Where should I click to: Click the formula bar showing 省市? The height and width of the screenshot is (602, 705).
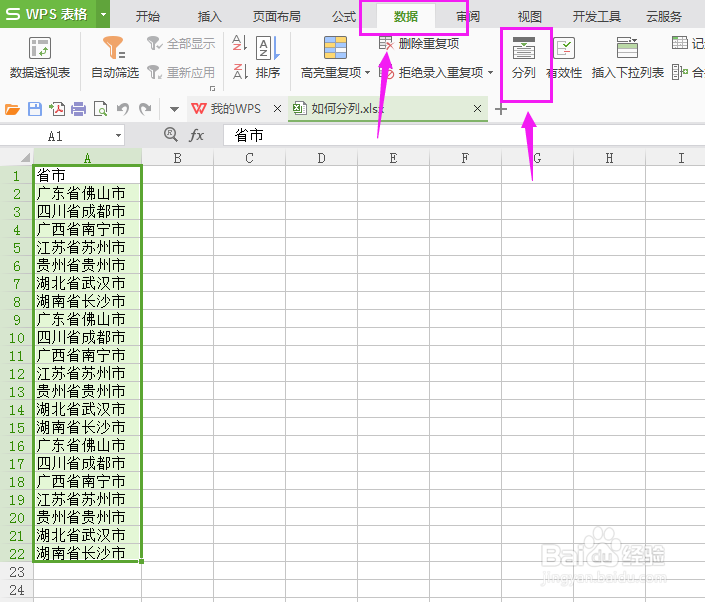pos(464,135)
